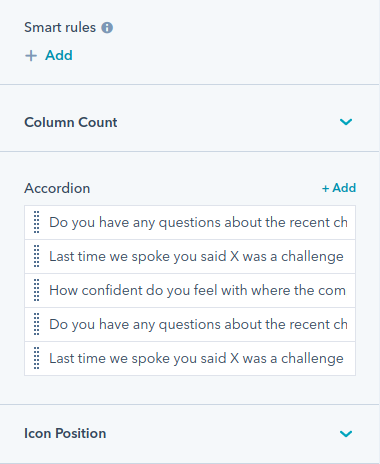
Task: Expand the Icon Position chevron
Action: click(x=346, y=434)
